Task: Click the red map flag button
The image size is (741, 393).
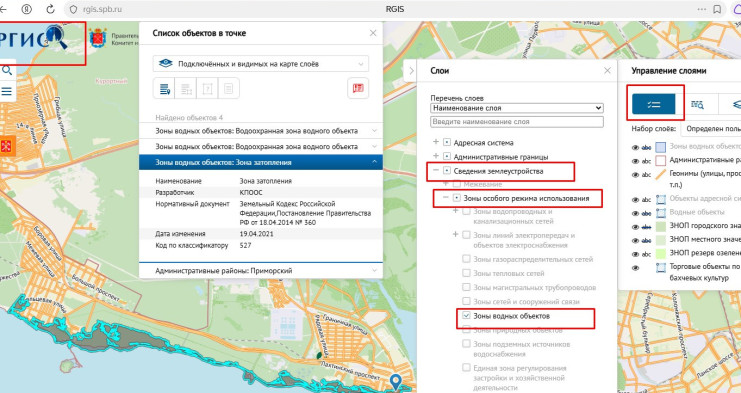Action: pyautogui.click(x=358, y=88)
